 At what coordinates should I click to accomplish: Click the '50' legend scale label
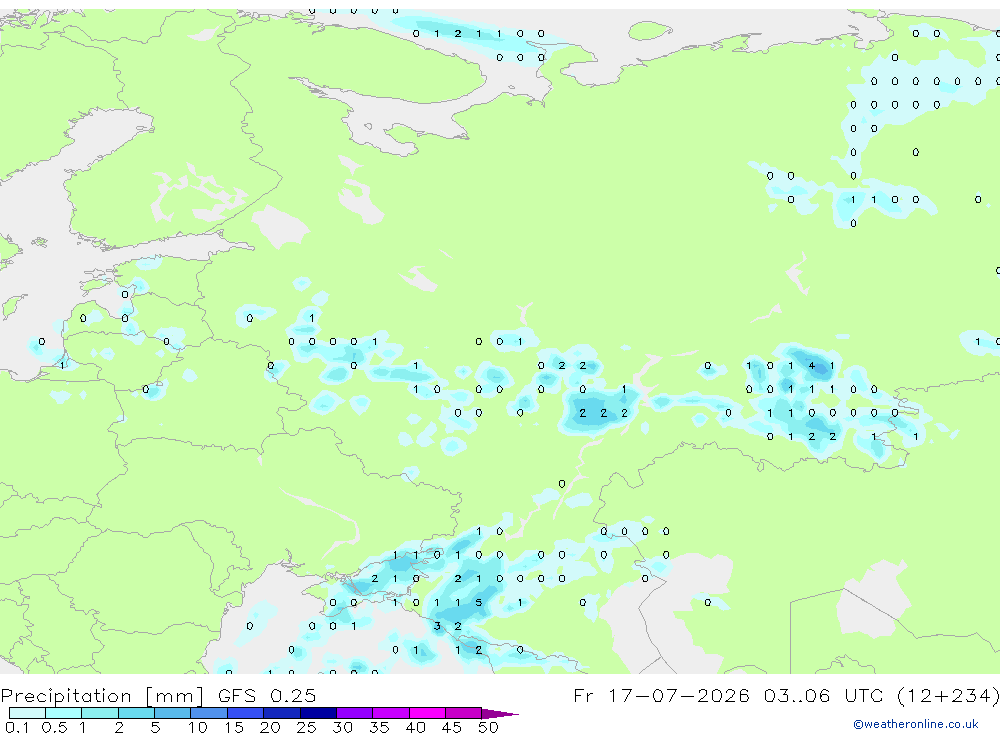click(x=488, y=727)
